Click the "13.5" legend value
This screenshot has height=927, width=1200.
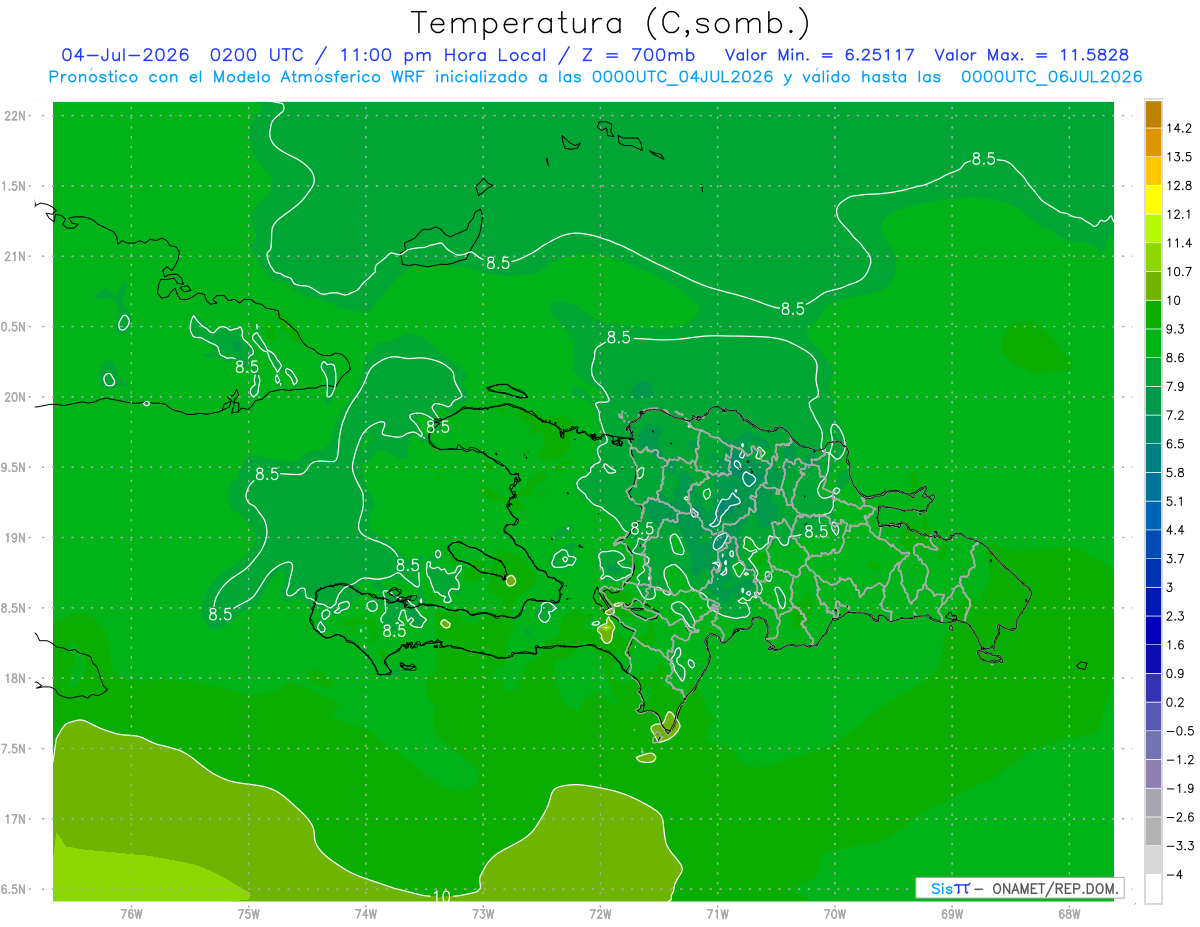point(1179,157)
